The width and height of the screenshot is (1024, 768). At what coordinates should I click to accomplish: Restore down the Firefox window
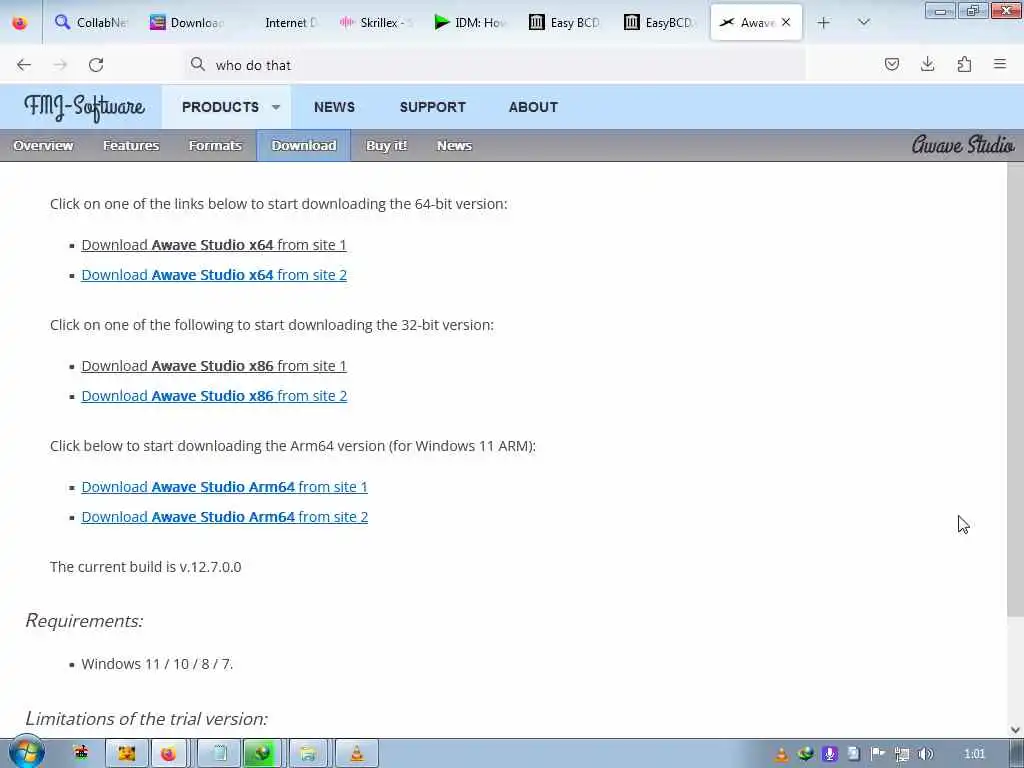click(x=973, y=10)
